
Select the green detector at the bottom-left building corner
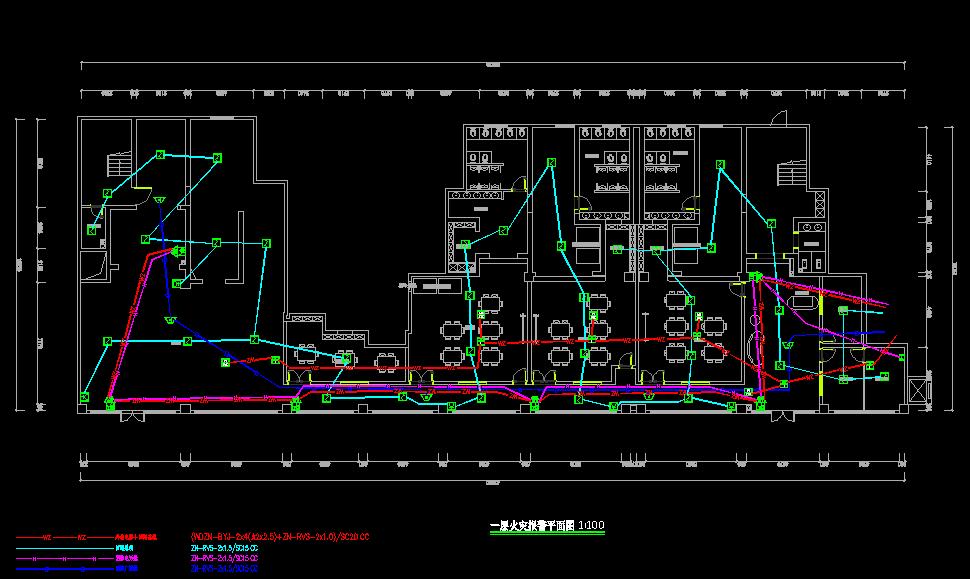click(84, 398)
